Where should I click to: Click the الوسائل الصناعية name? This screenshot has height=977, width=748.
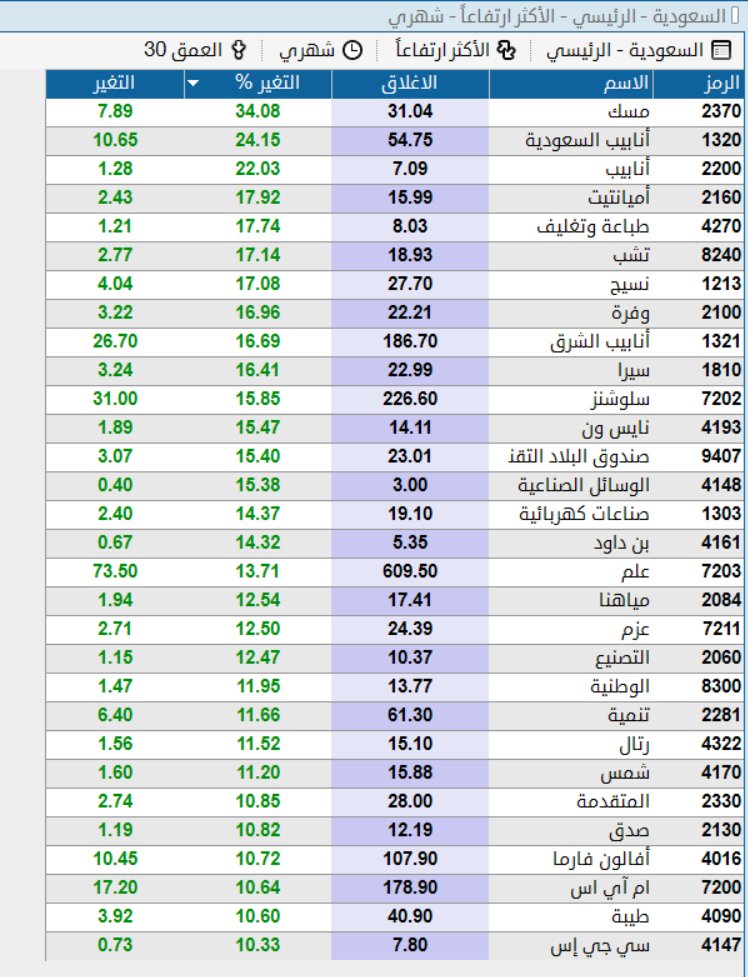[583, 485]
